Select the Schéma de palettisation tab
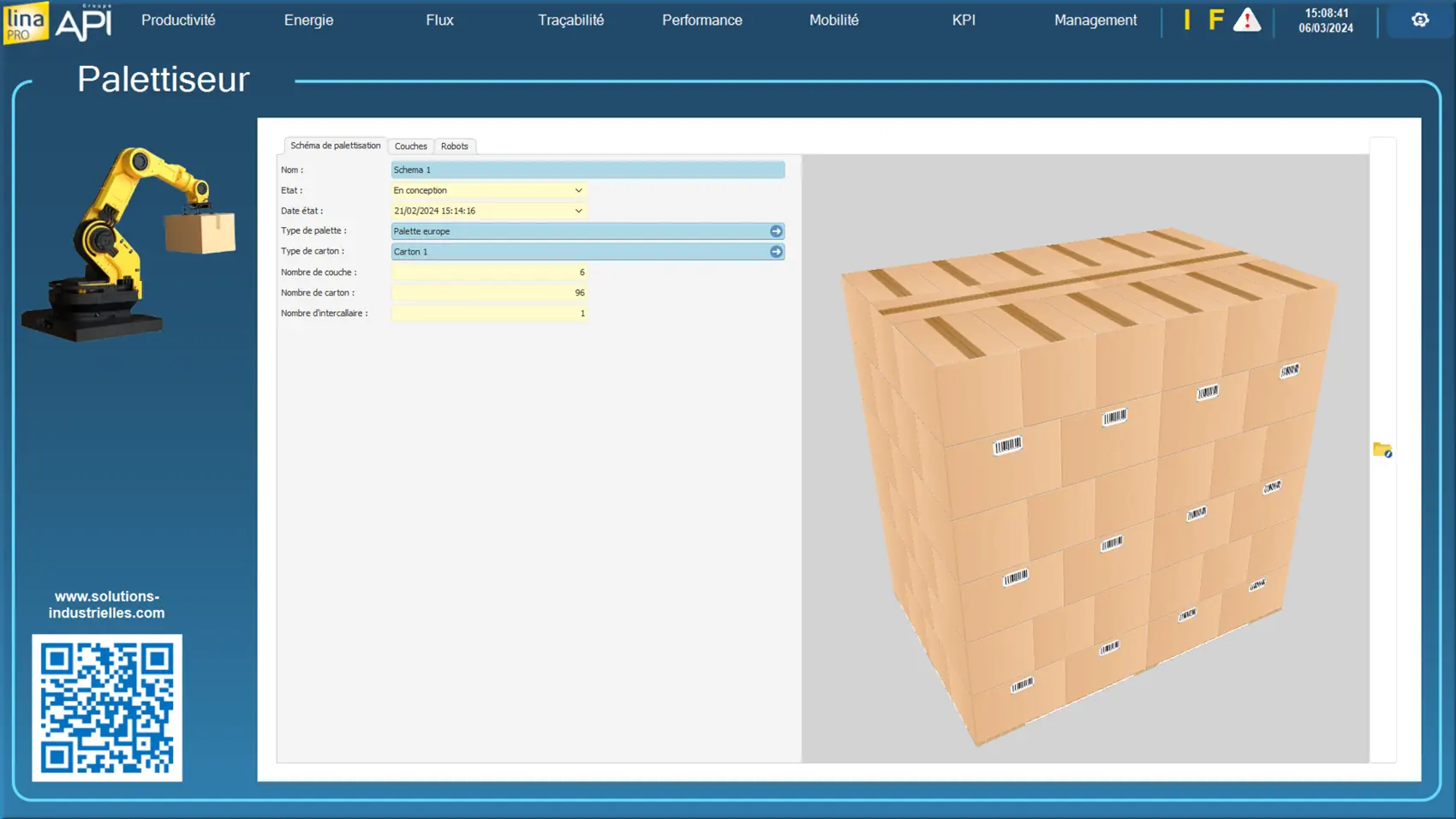Viewport: 1456px width, 819px height. [x=335, y=146]
